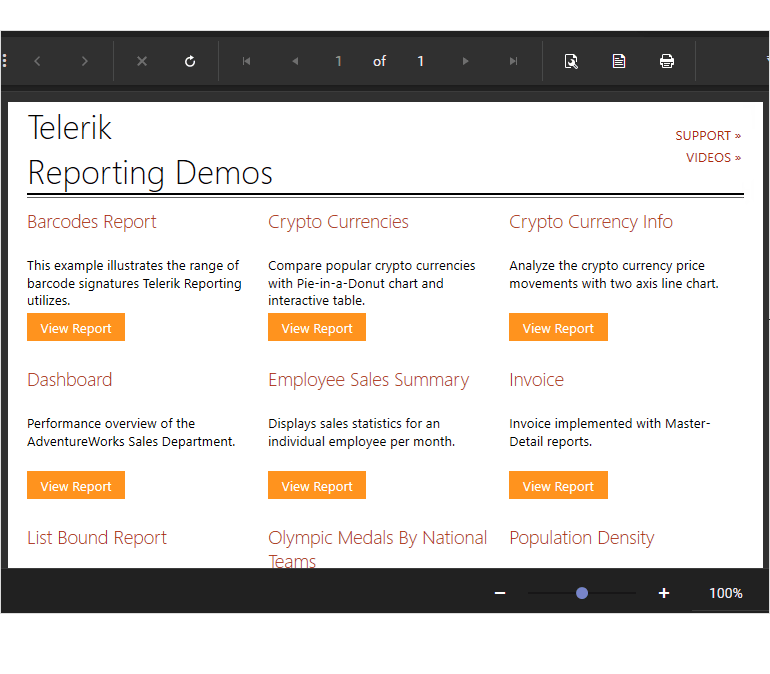This screenshot has width=770, height=674.
Task: Open the export document icon
Action: coord(619,61)
